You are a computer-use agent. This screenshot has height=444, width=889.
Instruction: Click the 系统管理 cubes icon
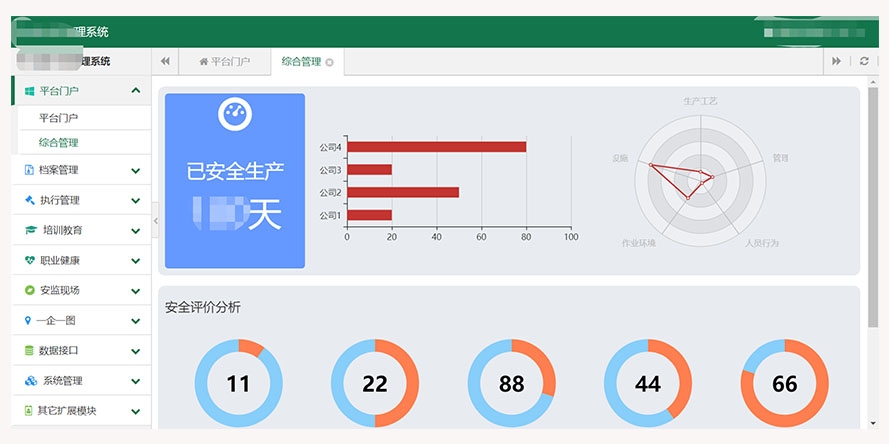click(x=30, y=381)
